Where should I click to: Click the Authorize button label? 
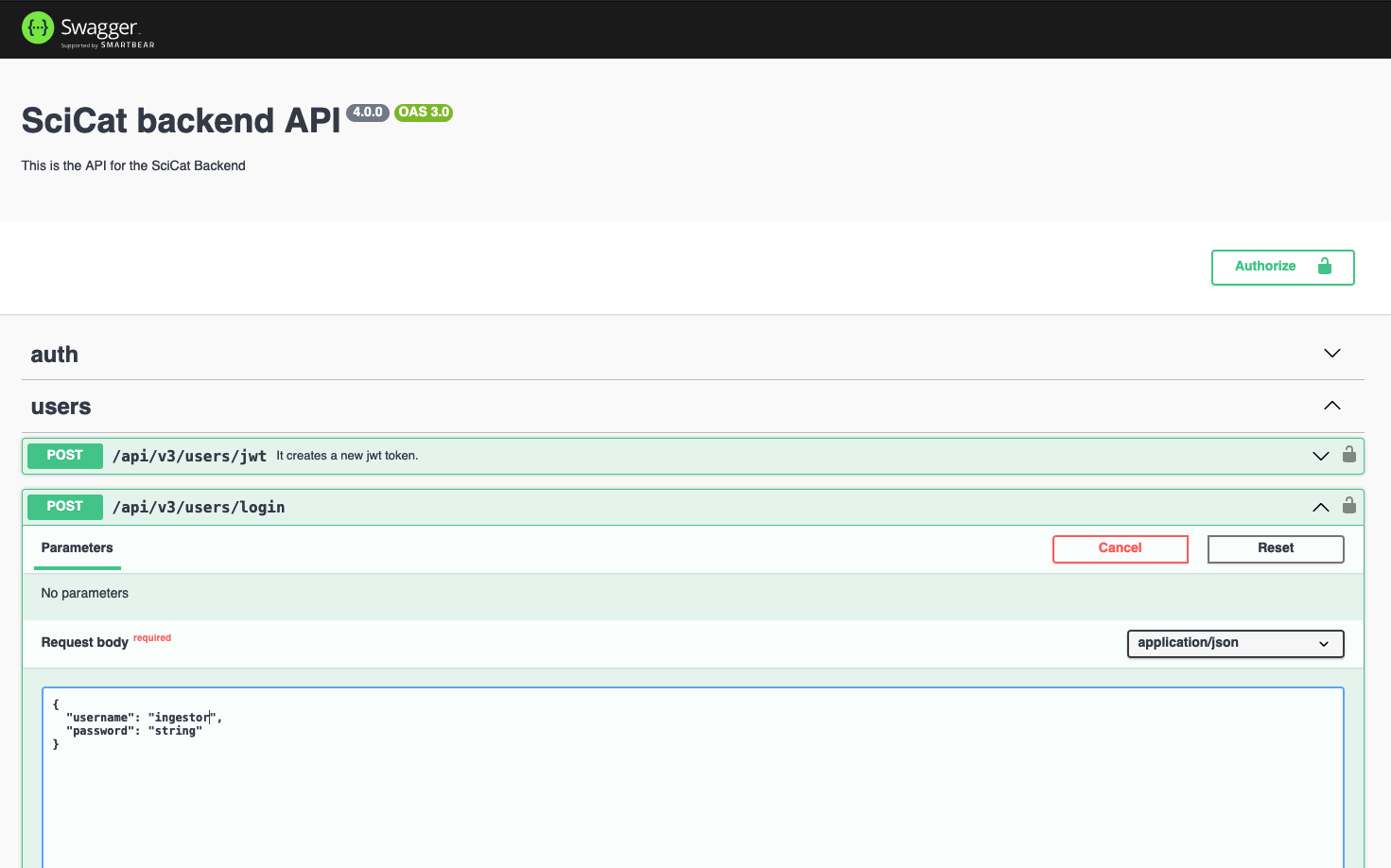tap(1264, 267)
